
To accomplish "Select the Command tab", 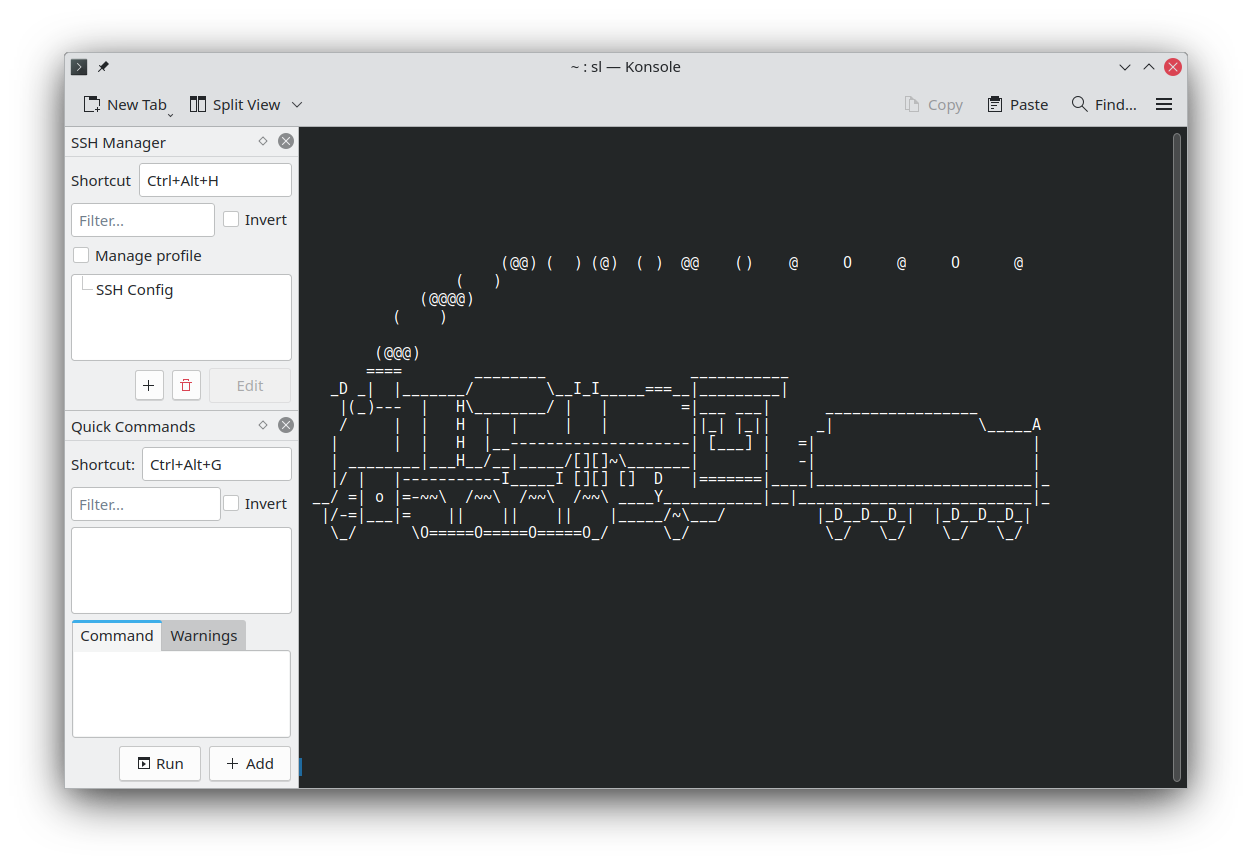I will click(x=116, y=635).
